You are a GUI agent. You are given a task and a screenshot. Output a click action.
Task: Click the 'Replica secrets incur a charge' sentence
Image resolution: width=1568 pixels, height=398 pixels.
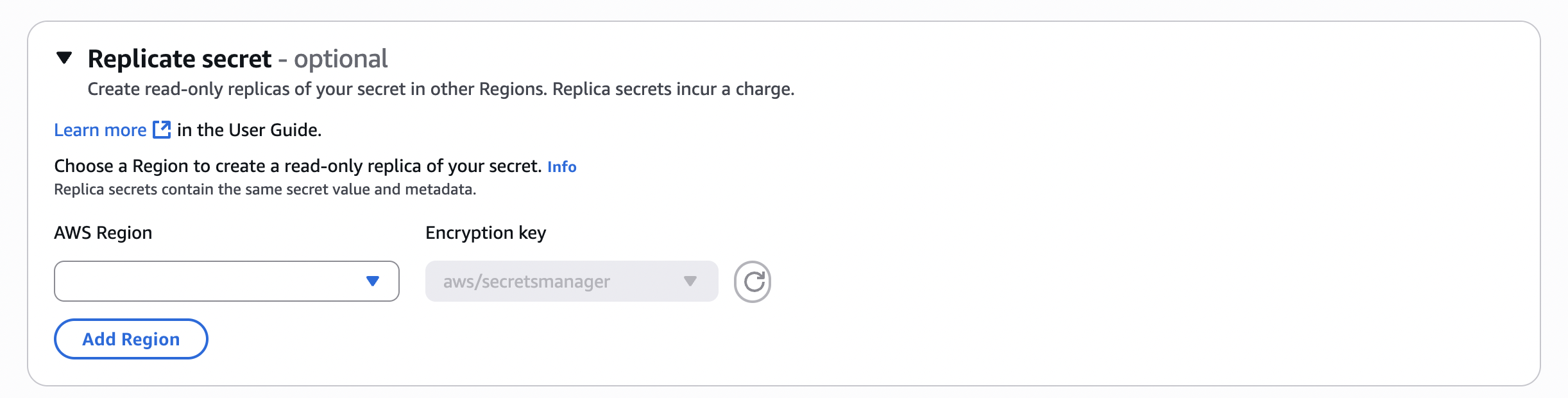[673, 89]
